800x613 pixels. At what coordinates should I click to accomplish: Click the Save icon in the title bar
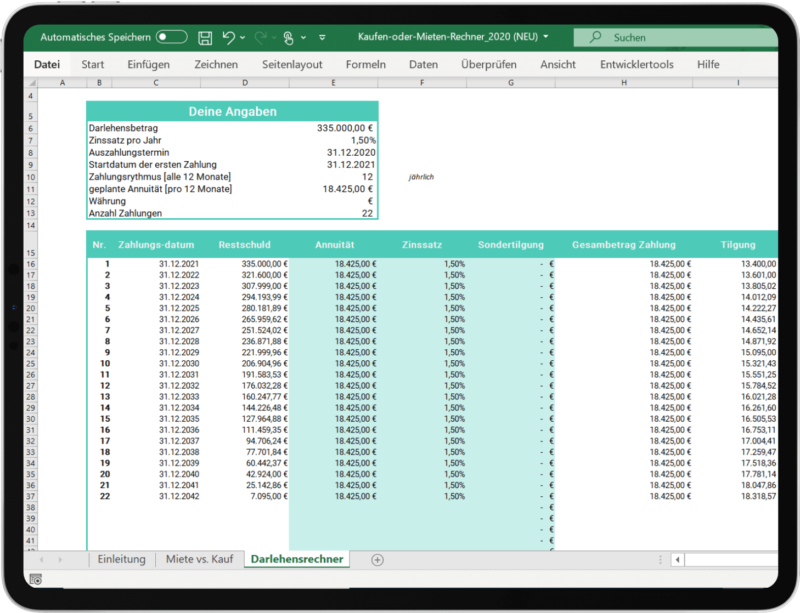(205, 38)
